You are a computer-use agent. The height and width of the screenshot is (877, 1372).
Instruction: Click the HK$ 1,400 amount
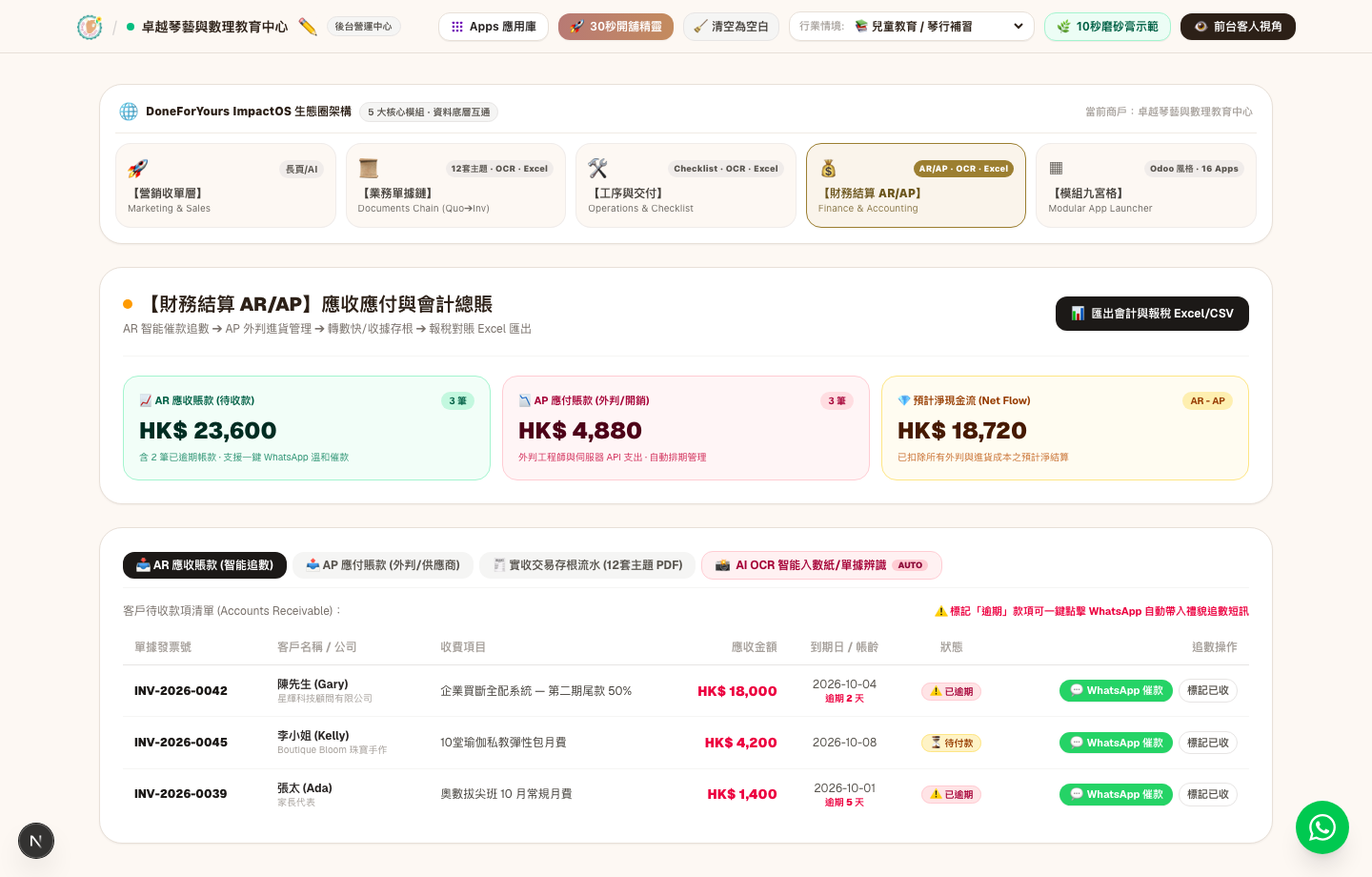(742, 794)
